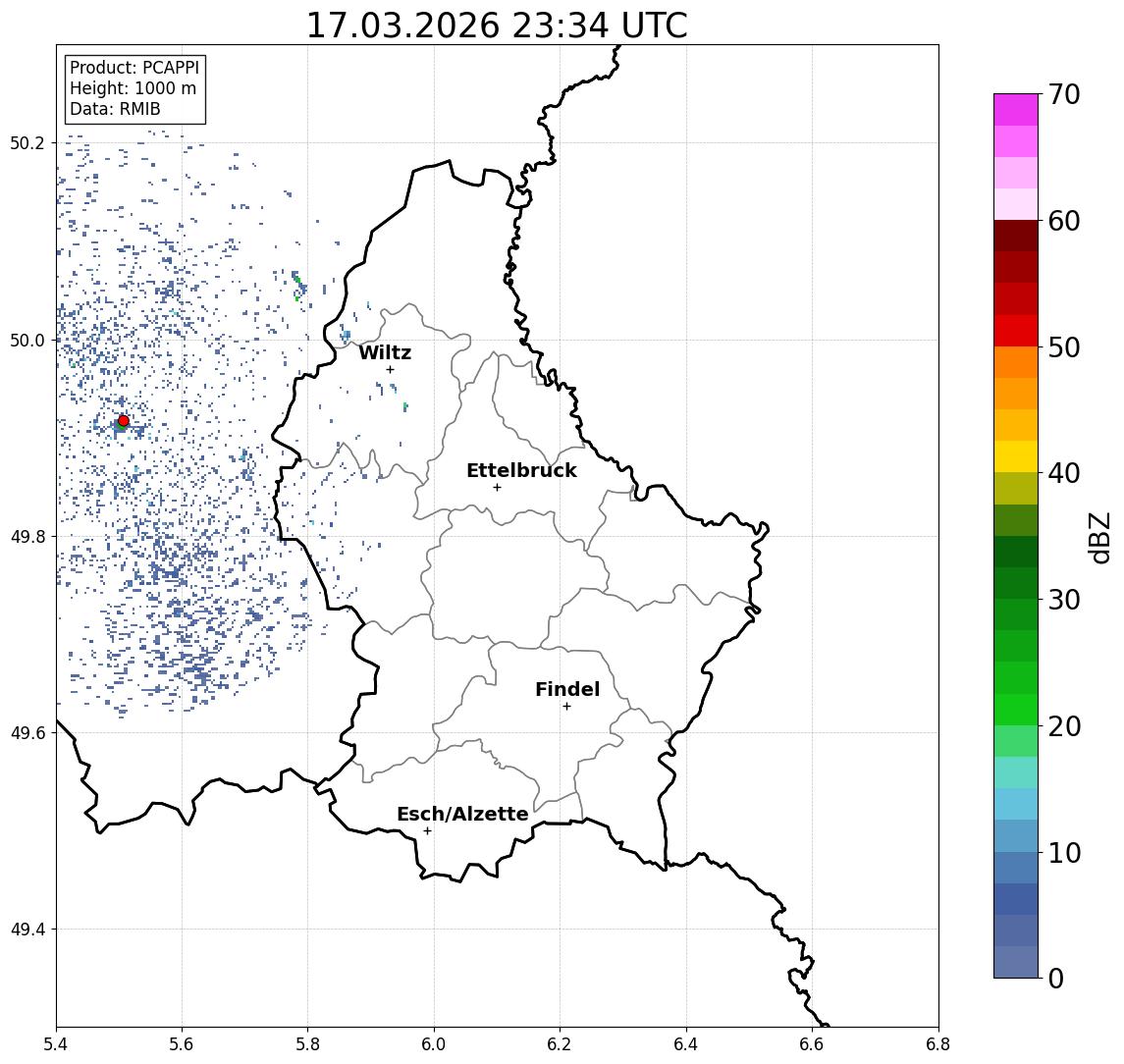Click the light blue segment above 10
The image size is (1124, 1064).
point(1016,836)
